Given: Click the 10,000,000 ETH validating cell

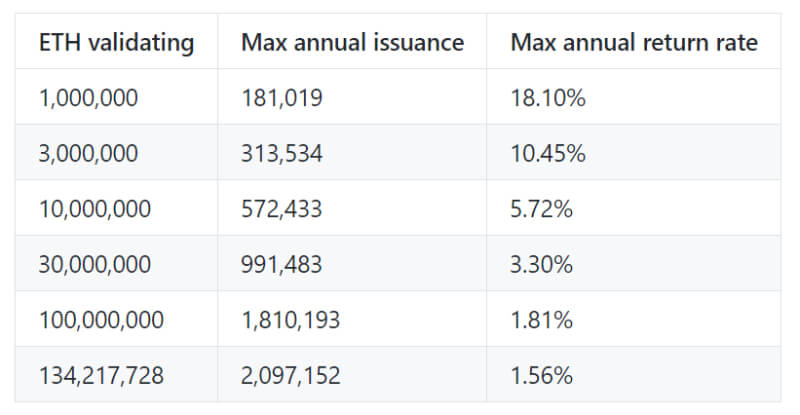Looking at the screenshot, I should click(94, 209).
